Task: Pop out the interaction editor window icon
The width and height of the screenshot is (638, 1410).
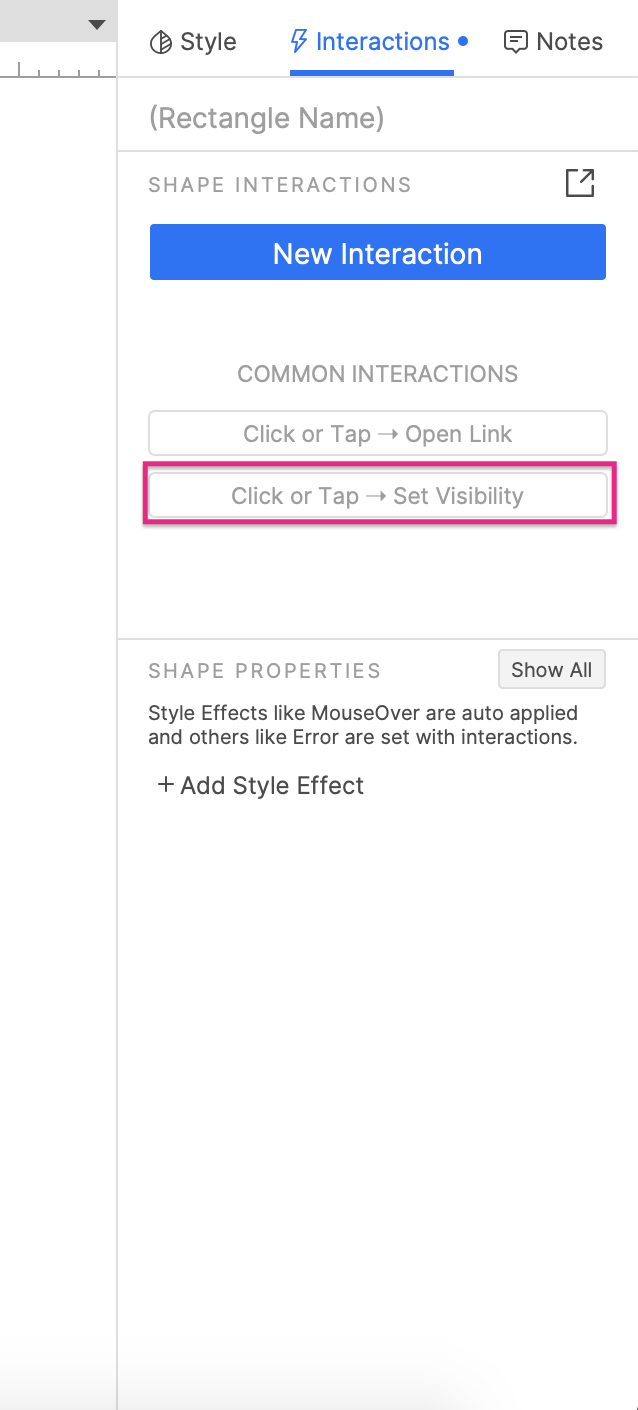Action: pyautogui.click(x=580, y=183)
